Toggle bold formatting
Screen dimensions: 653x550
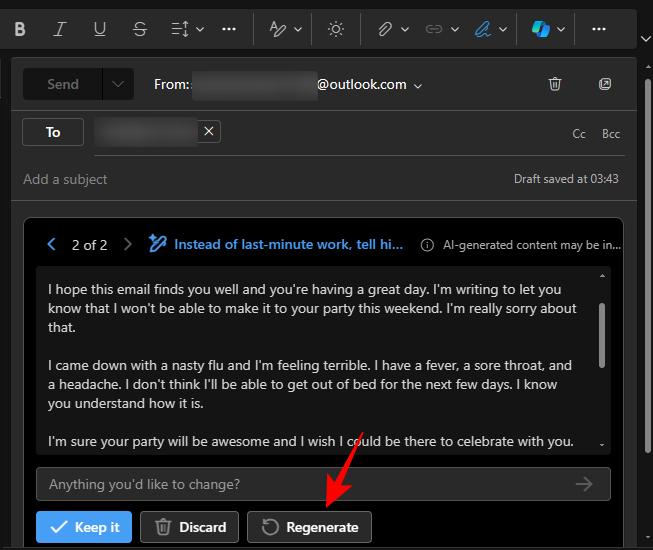[x=20, y=29]
